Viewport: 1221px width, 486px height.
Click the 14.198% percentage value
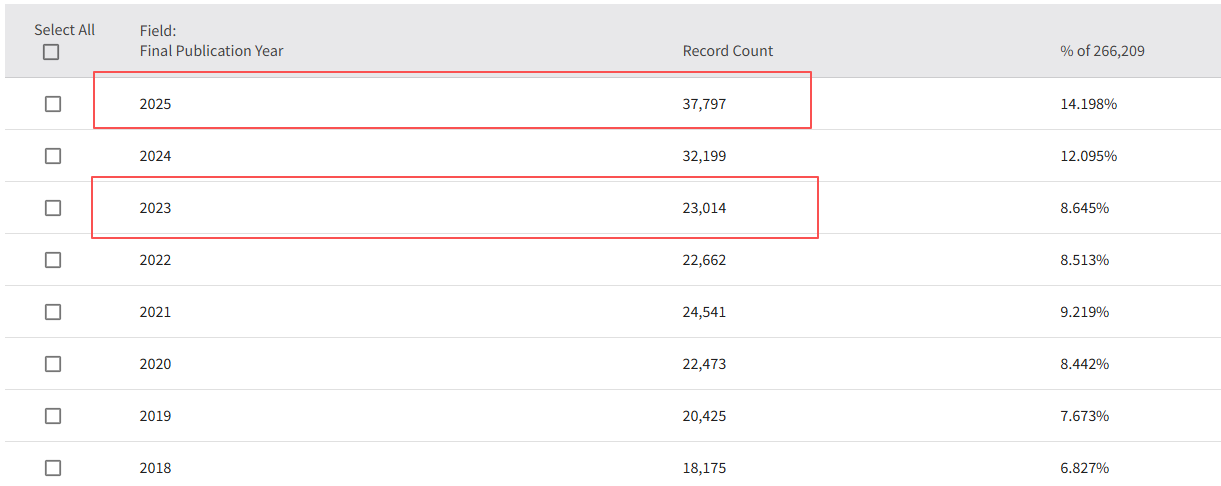click(1088, 104)
